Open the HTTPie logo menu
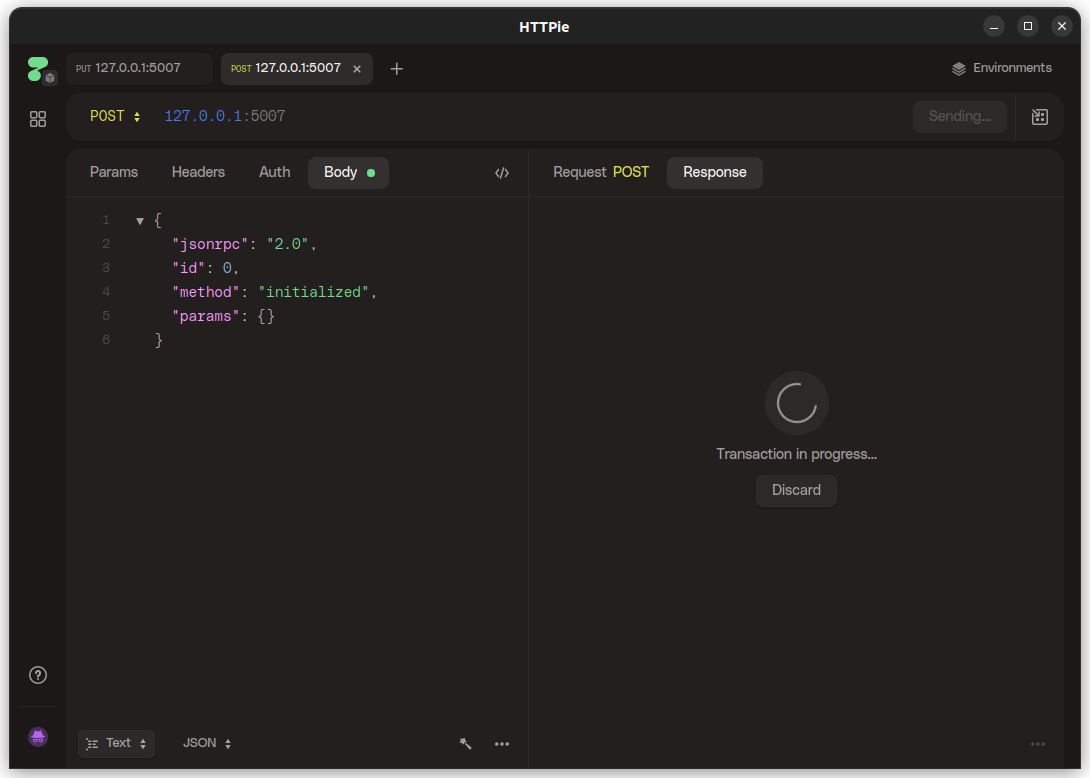Image resolution: width=1090 pixels, height=778 pixels. (x=38, y=68)
